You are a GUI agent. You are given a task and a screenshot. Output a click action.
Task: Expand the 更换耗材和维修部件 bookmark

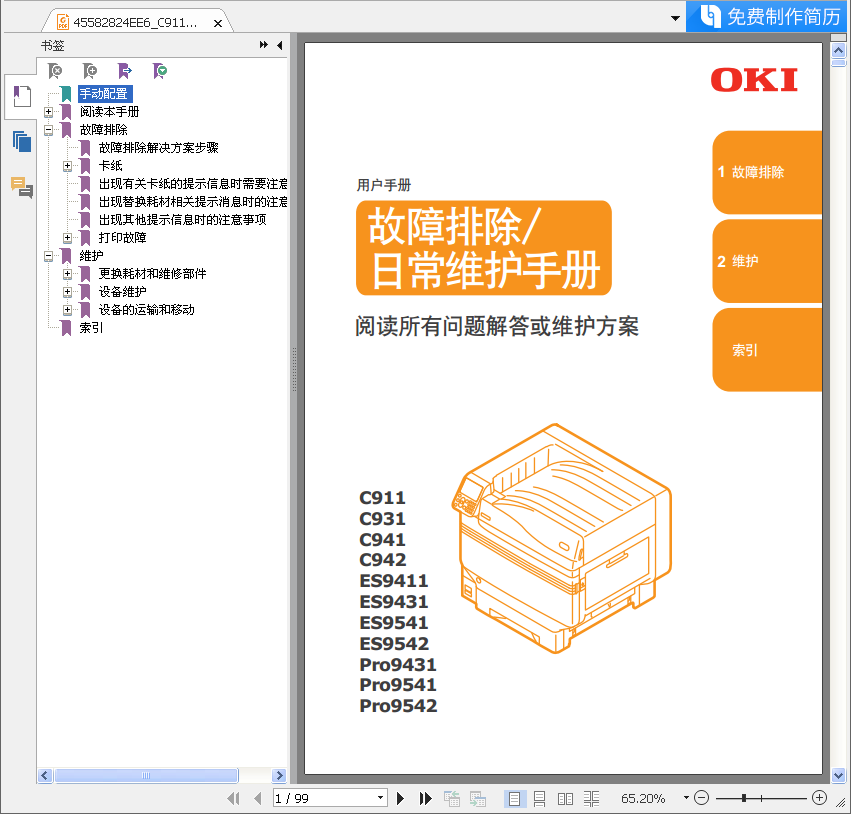pos(67,274)
